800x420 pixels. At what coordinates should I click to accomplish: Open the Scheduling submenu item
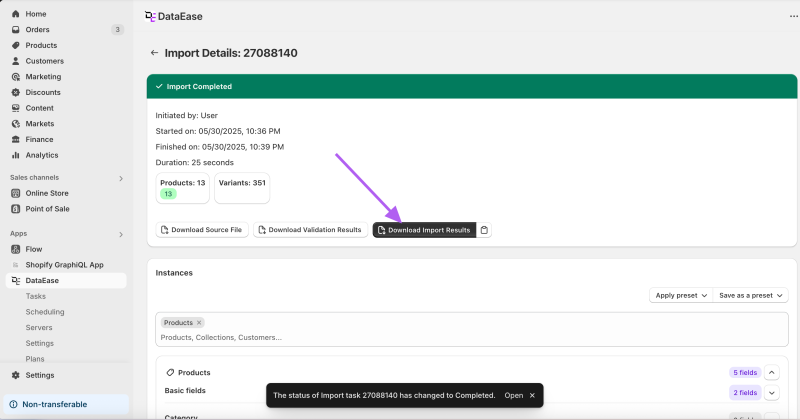pyautogui.click(x=45, y=312)
